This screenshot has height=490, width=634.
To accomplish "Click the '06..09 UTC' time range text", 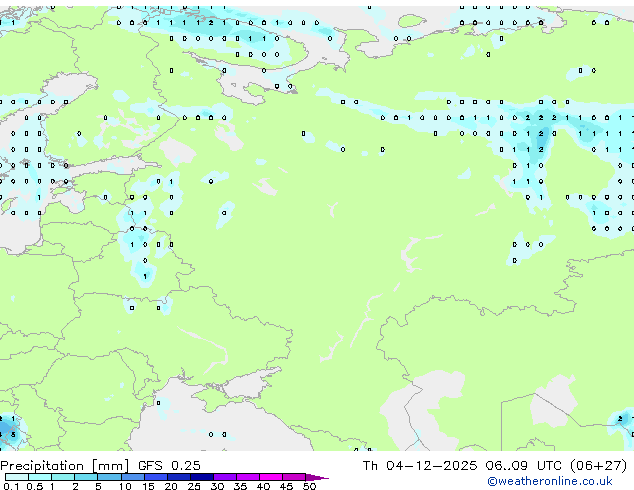I will (523, 466).
